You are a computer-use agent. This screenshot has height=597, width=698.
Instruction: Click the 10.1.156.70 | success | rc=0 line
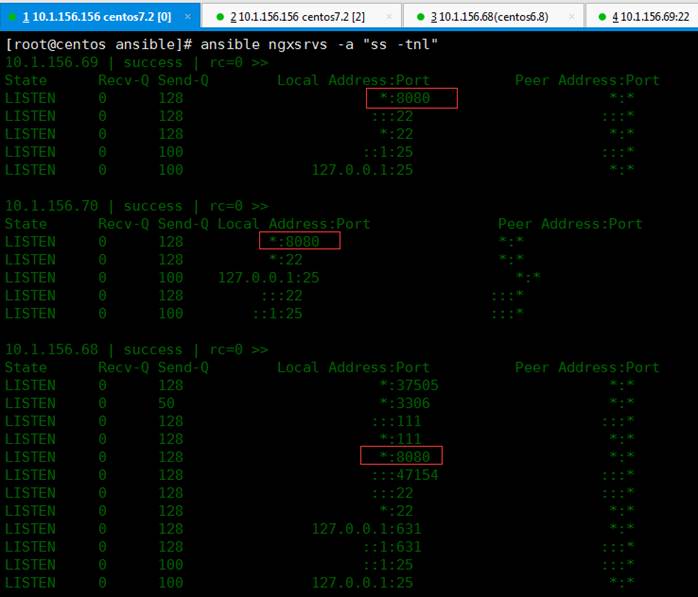point(137,206)
